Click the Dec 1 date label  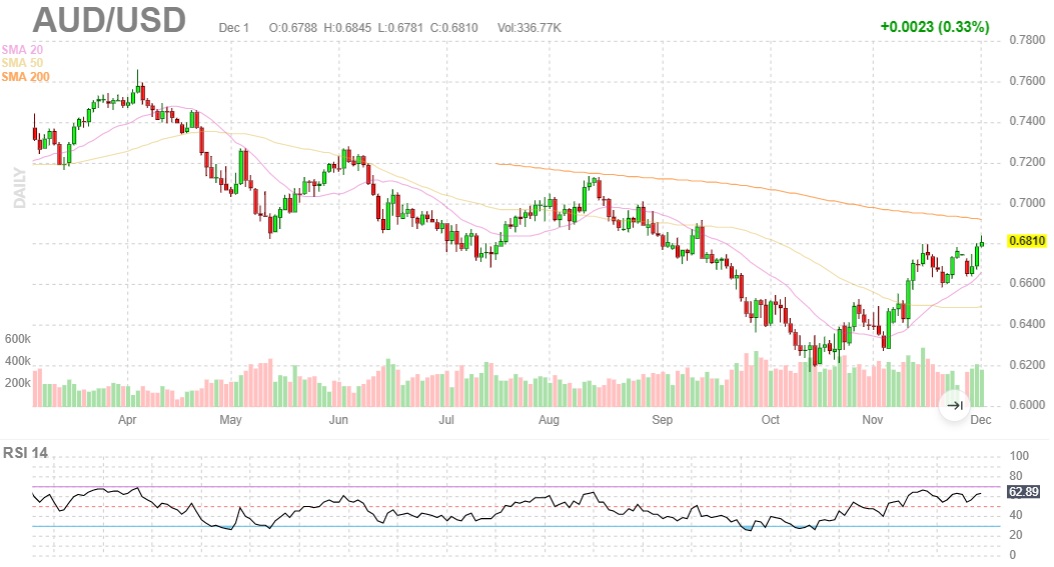(234, 28)
